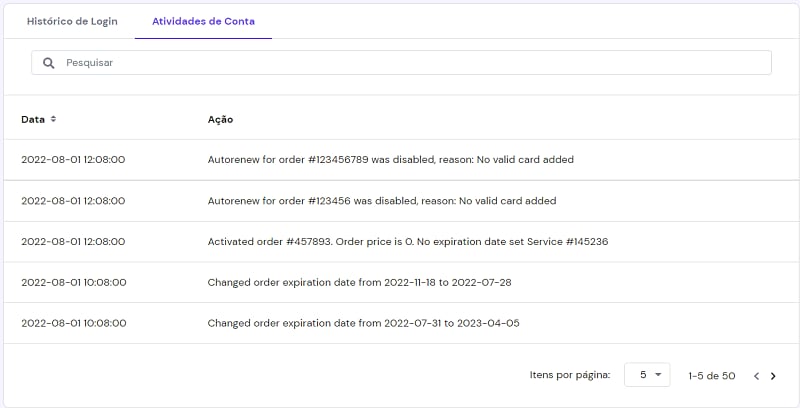800x408 pixels.
Task: Select the Autorenew order #123456789 entry text
Action: point(390,159)
